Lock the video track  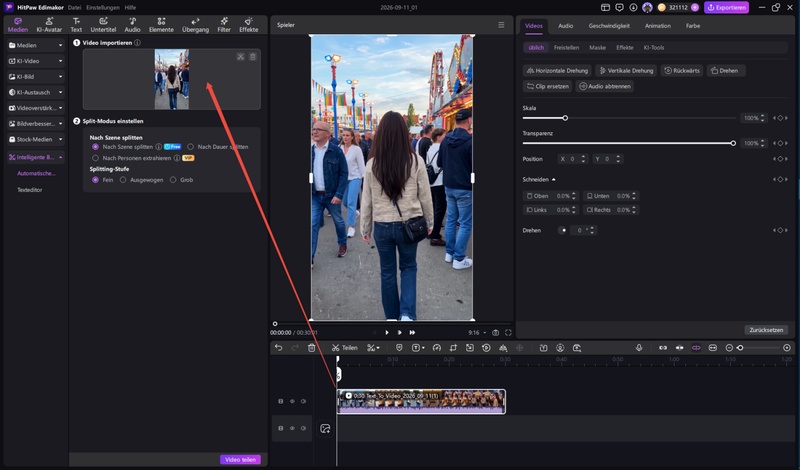coord(281,401)
